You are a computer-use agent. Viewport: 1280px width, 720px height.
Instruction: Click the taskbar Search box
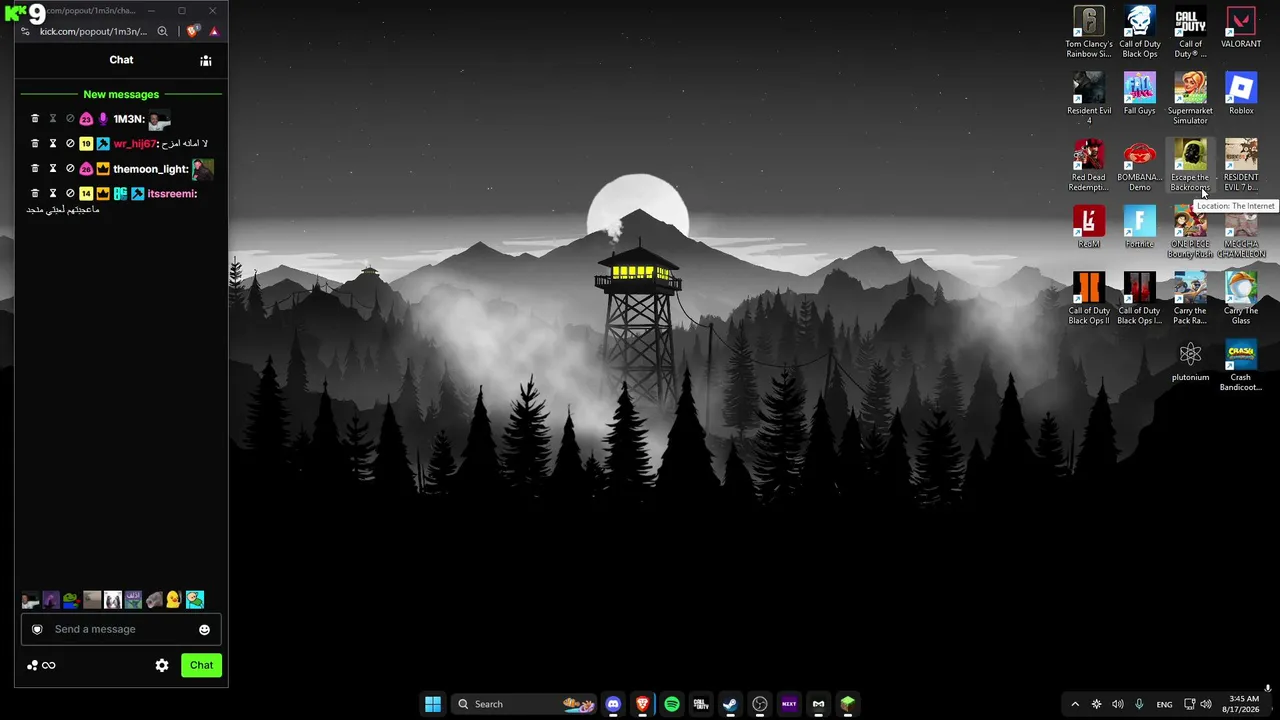(x=524, y=704)
